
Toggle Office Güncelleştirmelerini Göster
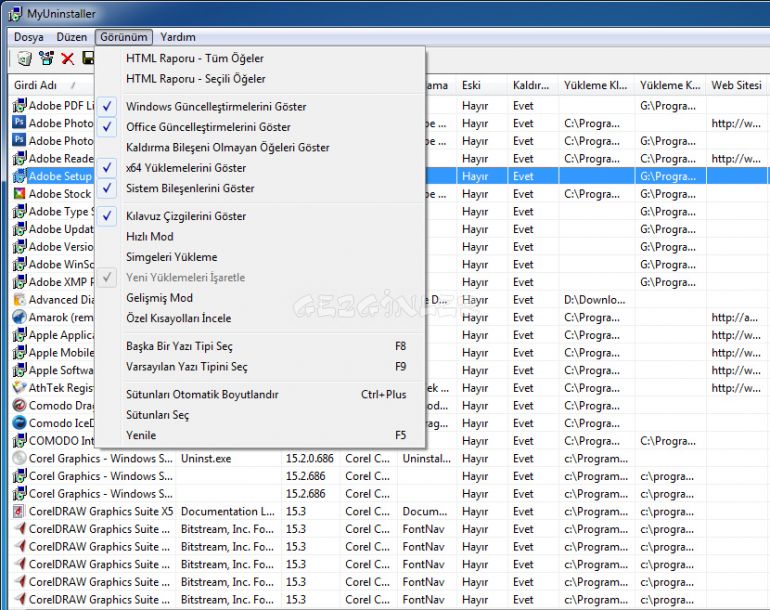[x=260, y=127]
